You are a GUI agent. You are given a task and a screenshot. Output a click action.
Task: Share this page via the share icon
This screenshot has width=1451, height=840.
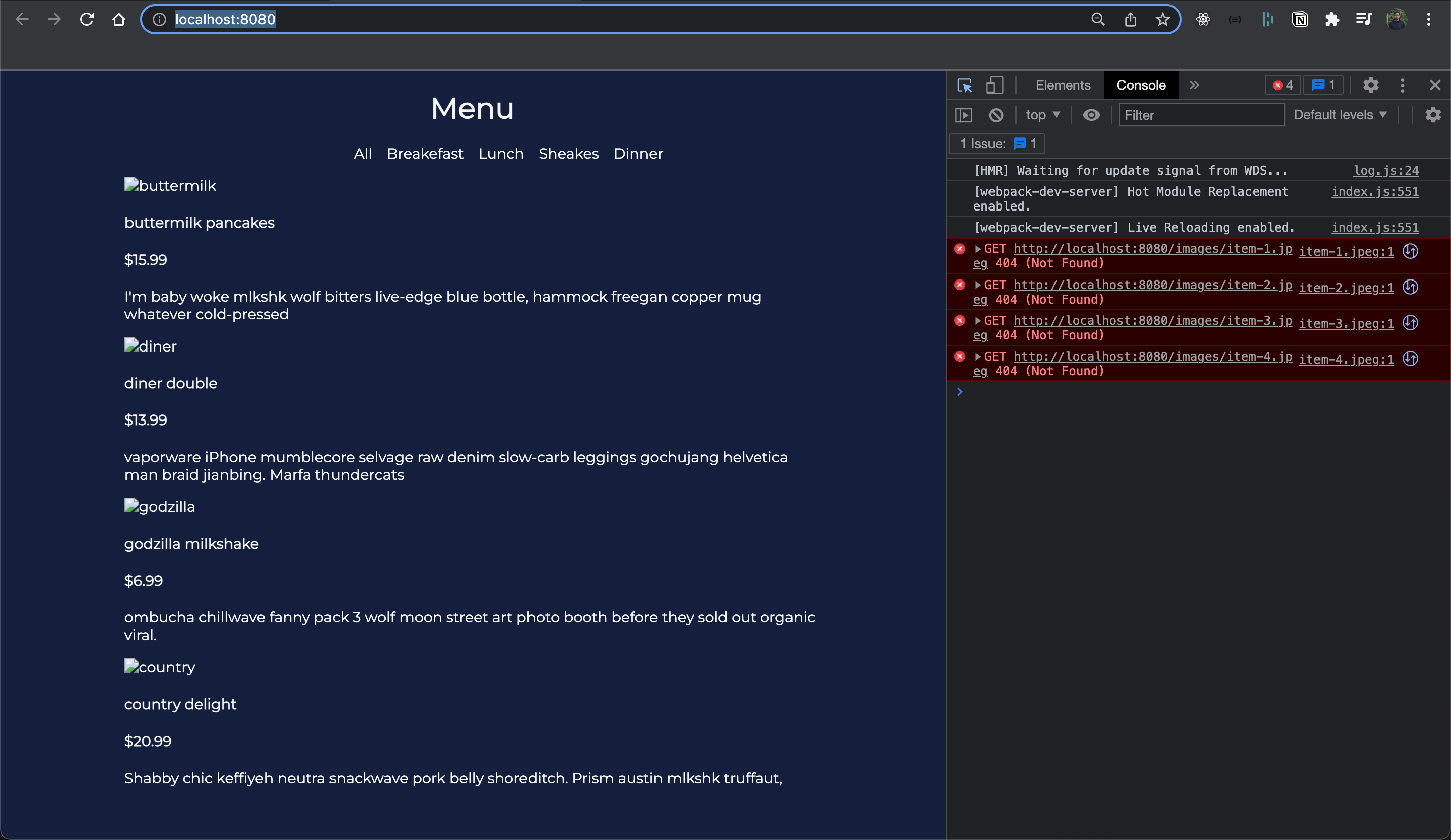coord(1130,19)
